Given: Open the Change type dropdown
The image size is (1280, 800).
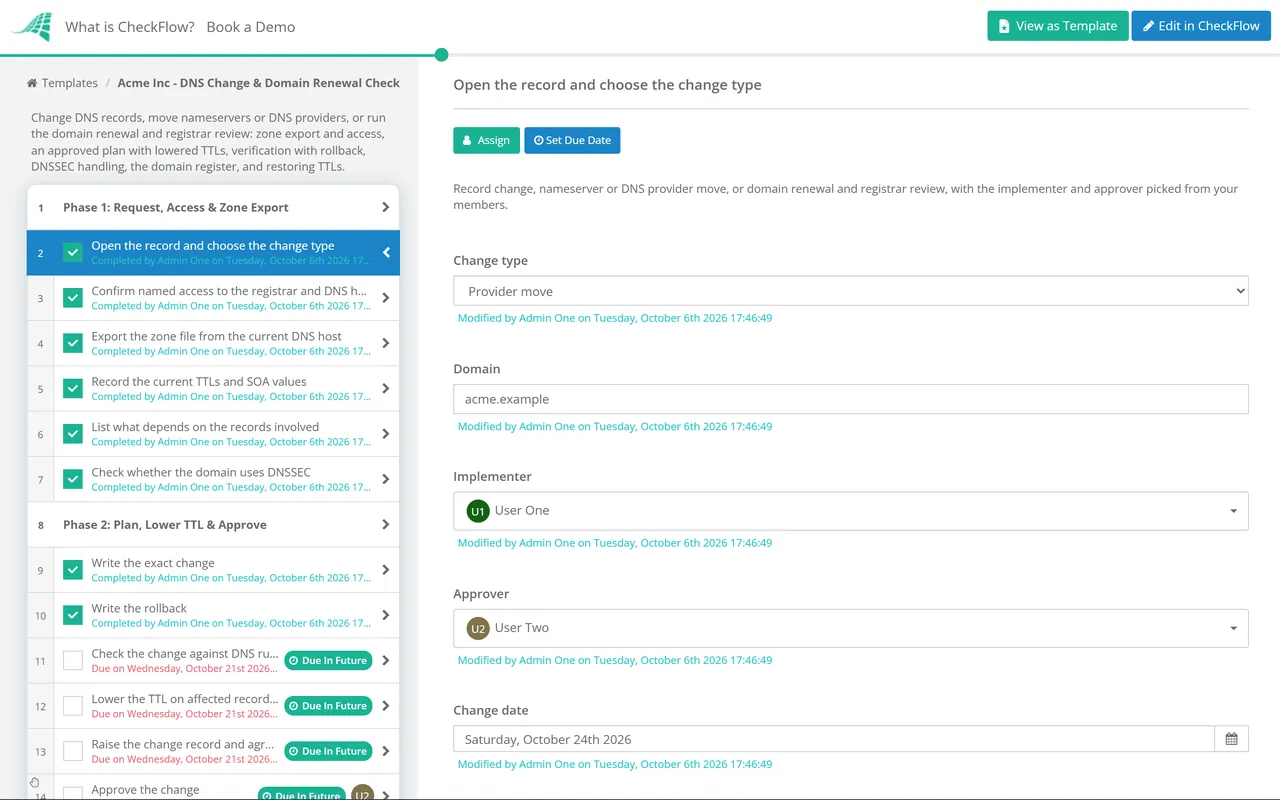Looking at the screenshot, I should click(x=851, y=291).
